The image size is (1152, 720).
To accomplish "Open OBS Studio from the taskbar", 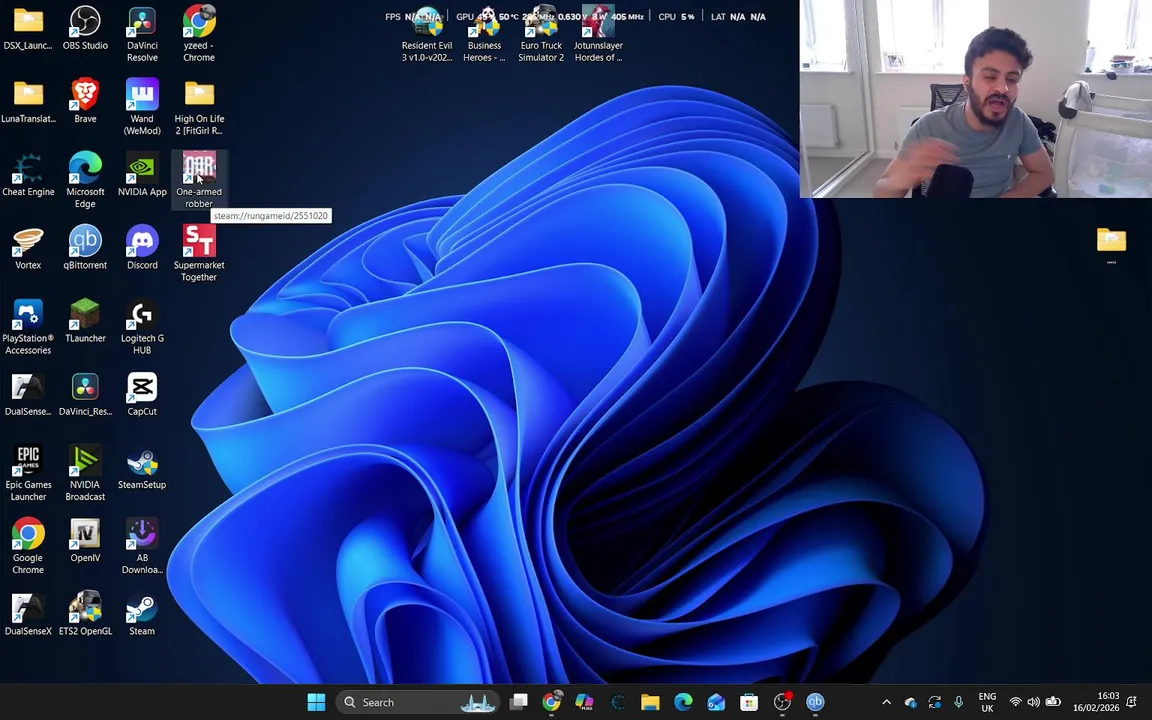I will pos(782,702).
